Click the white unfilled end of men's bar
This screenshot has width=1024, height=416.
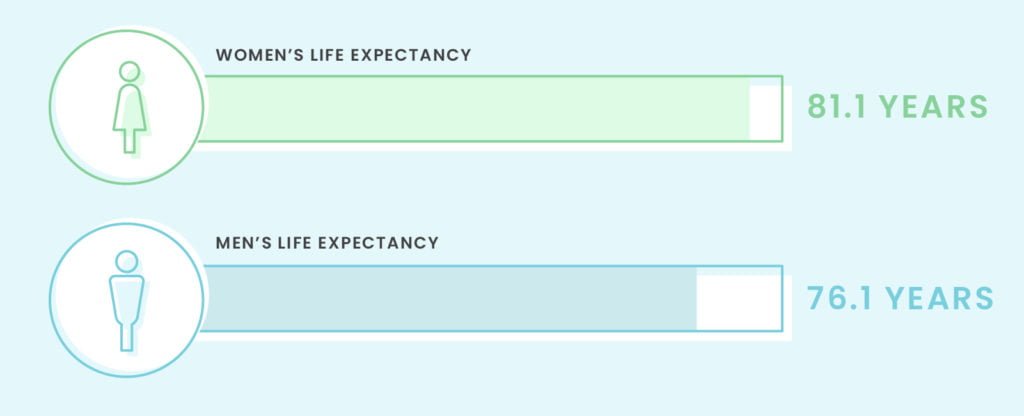point(738,299)
